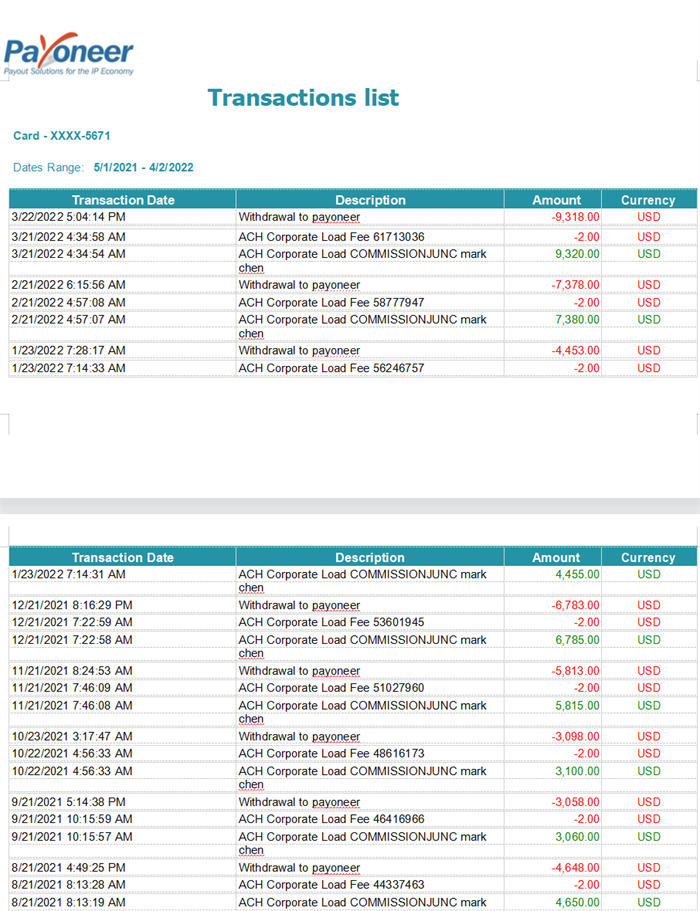Screen dimensions: 700x911
Task: Select amount '6,785.00'
Action: 577,640
